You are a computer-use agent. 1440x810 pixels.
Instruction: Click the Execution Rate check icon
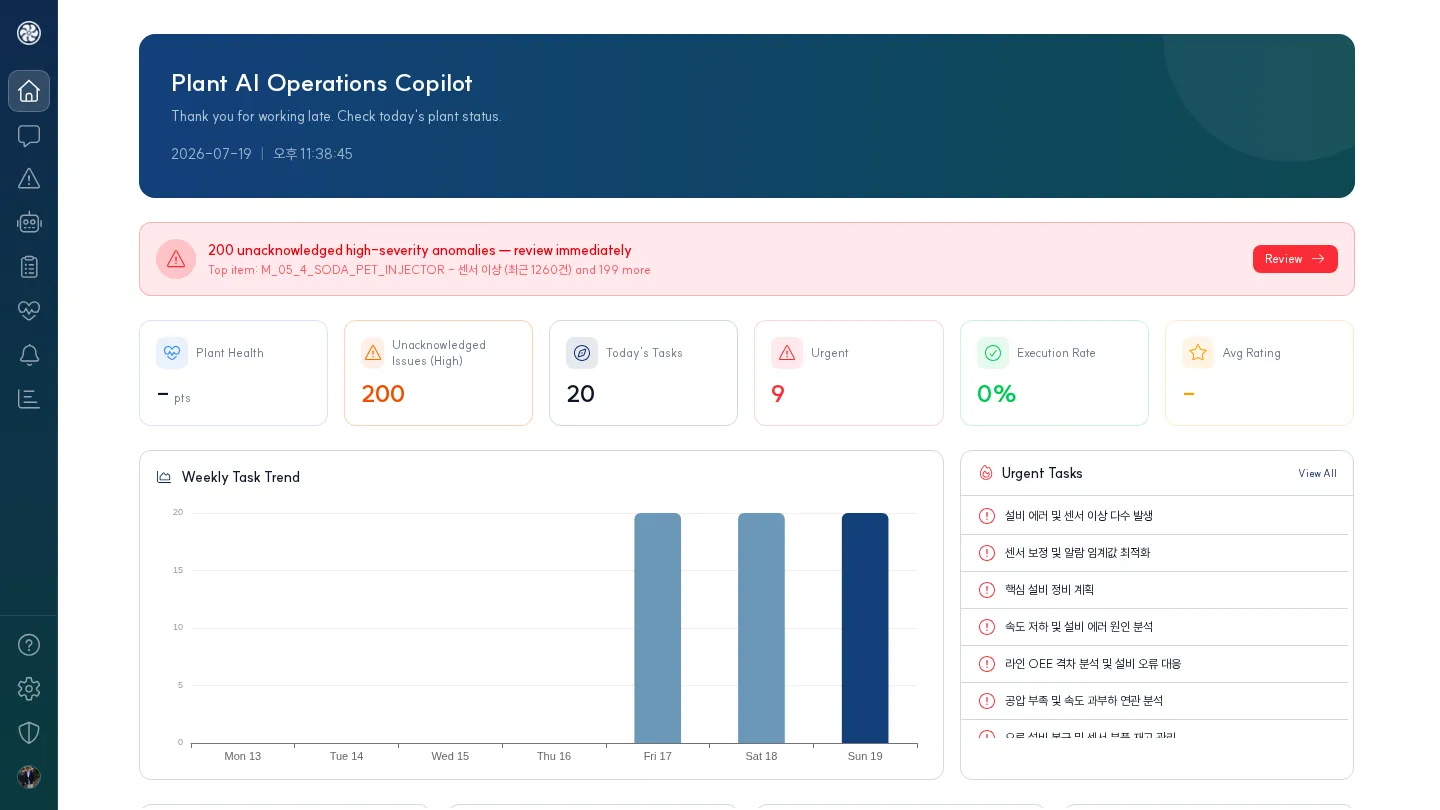pyautogui.click(x=993, y=353)
